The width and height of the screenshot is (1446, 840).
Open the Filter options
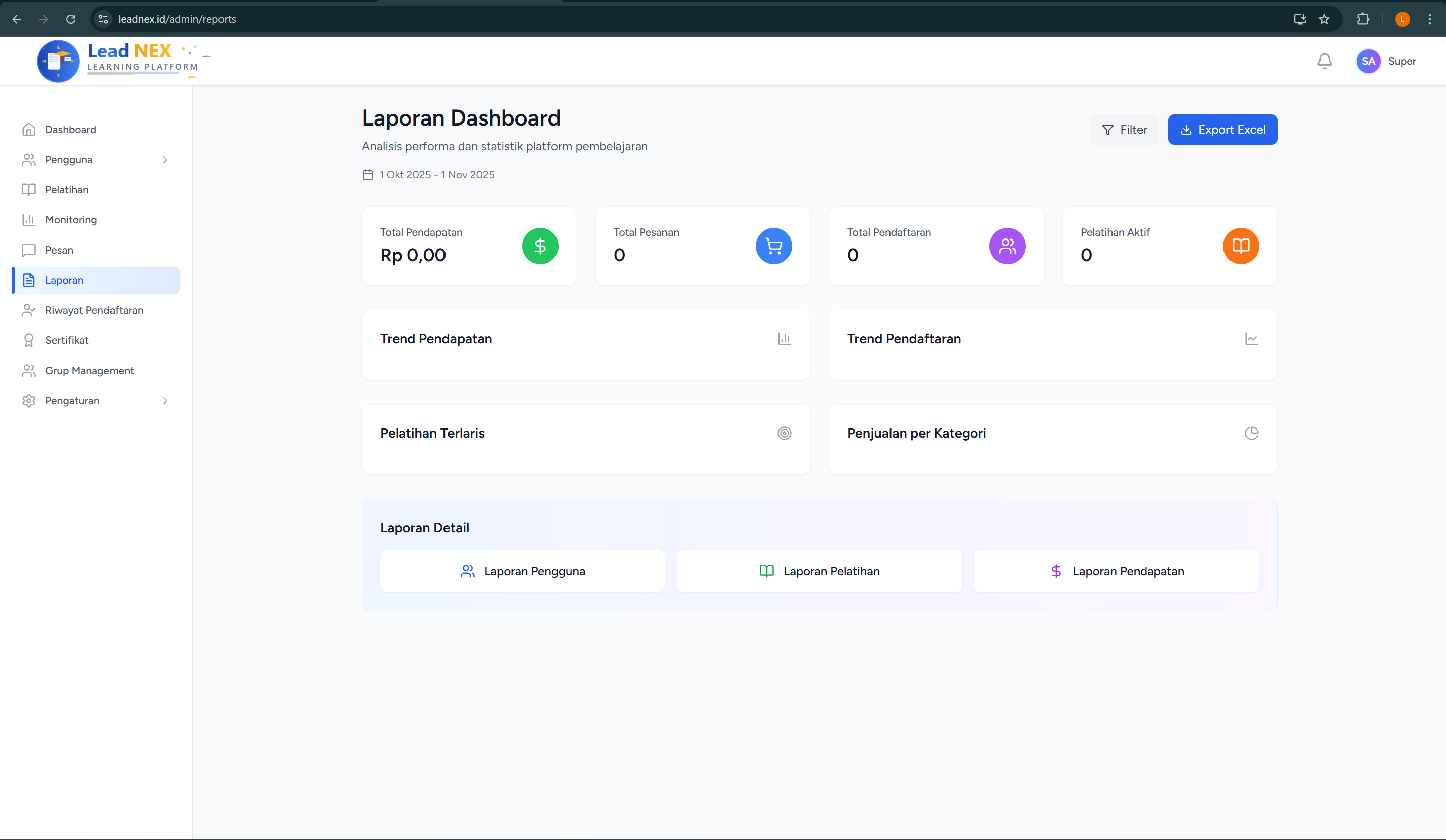1124,130
